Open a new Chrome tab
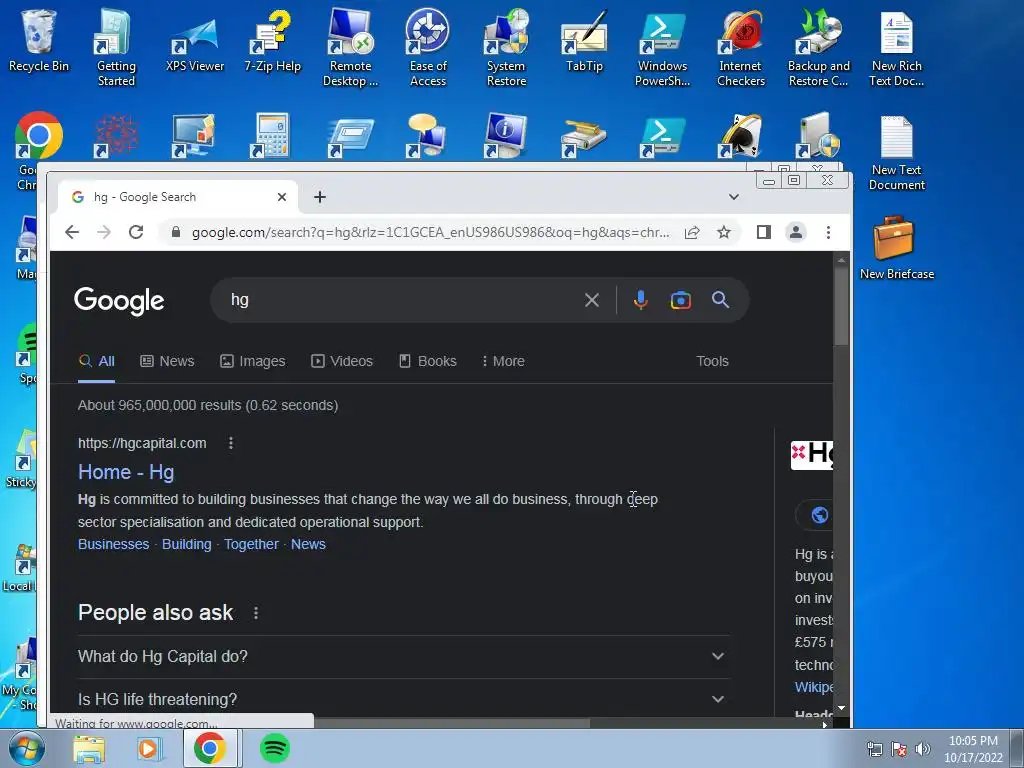Viewport: 1024px width, 768px height. pos(319,197)
